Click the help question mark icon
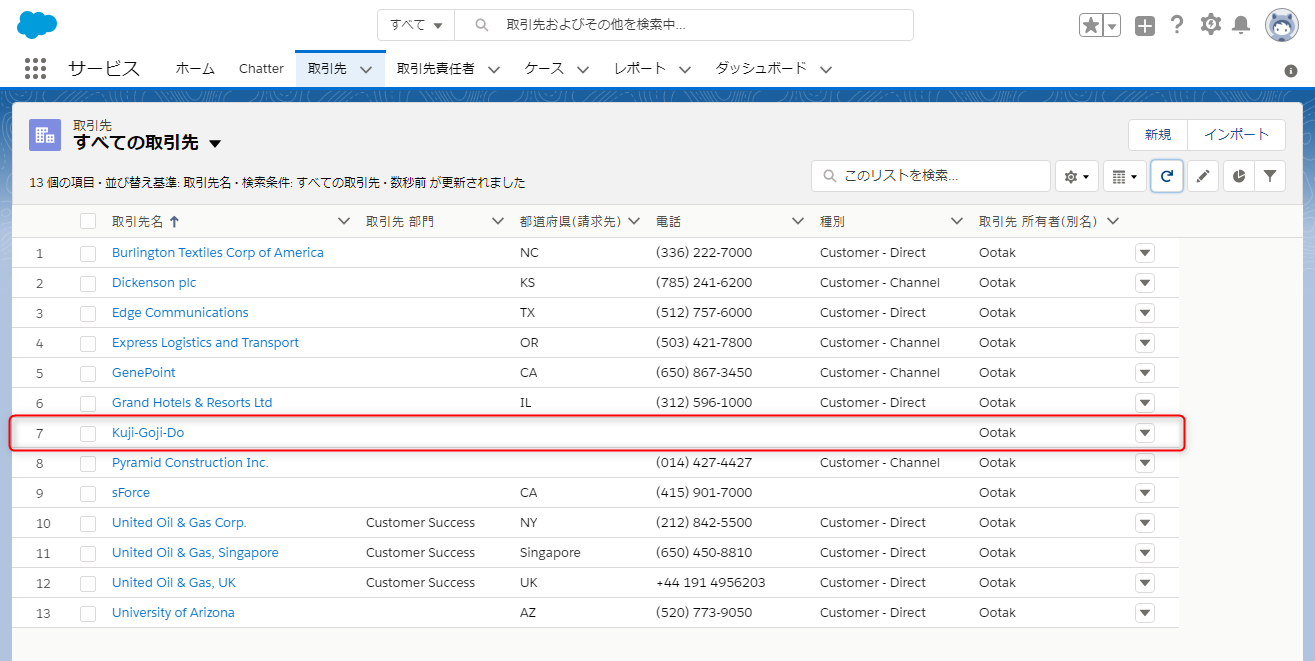Image resolution: width=1315 pixels, height=661 pixels. [1177, 25]
